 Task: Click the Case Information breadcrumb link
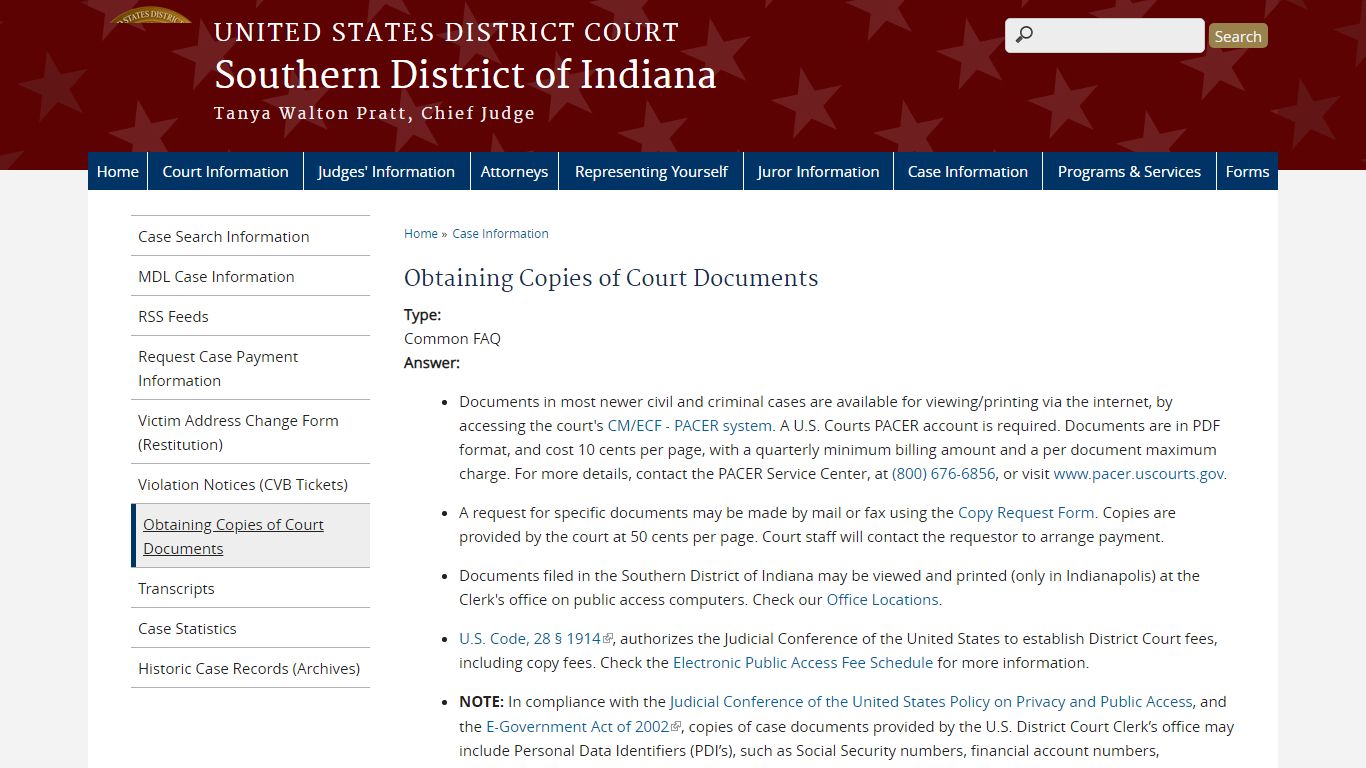click(500, 233)
